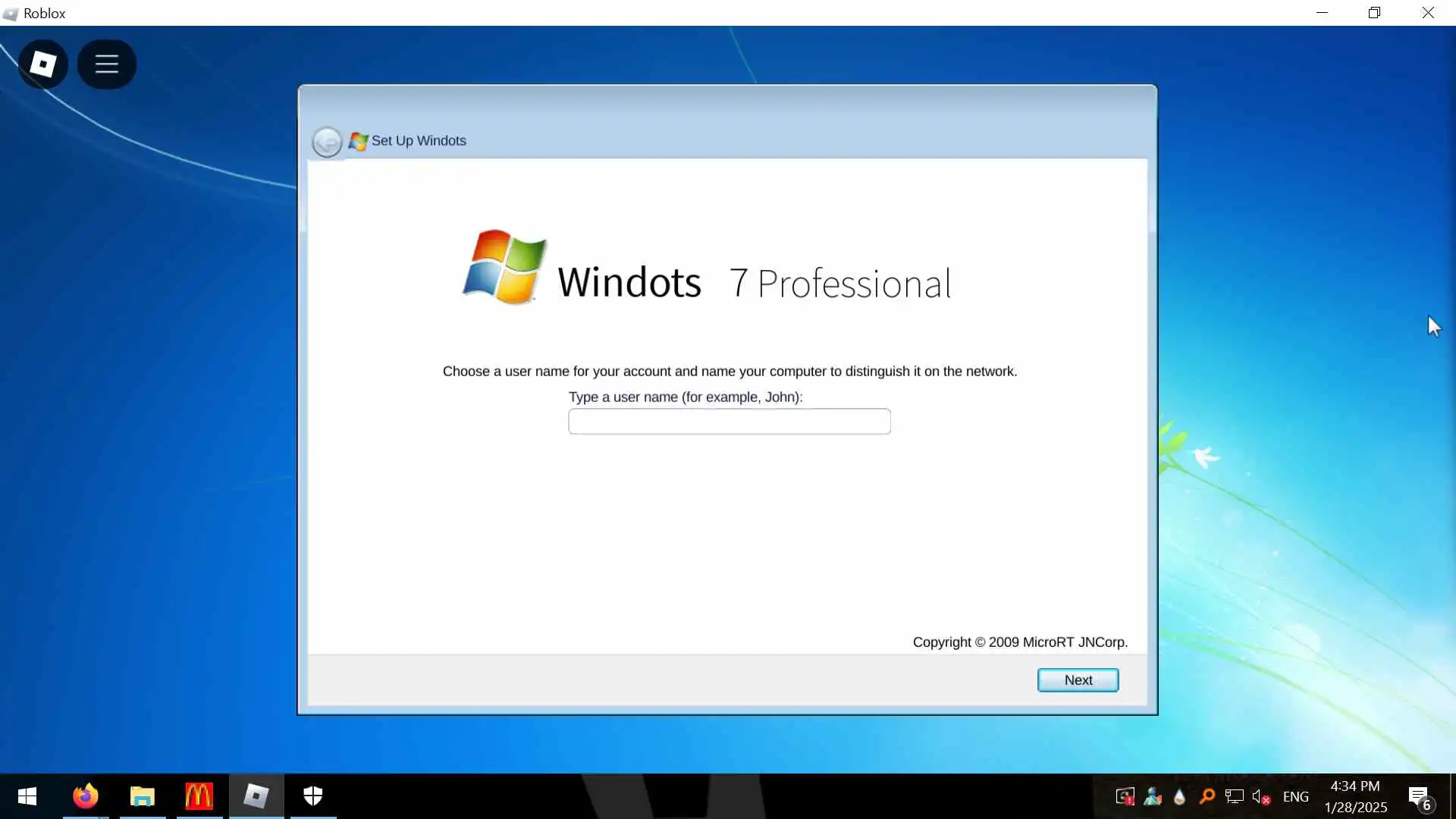This screenshot has width=1456, height=819.
Task: Switch ENG input language indicator
Action: click(x=1295, y=797)
